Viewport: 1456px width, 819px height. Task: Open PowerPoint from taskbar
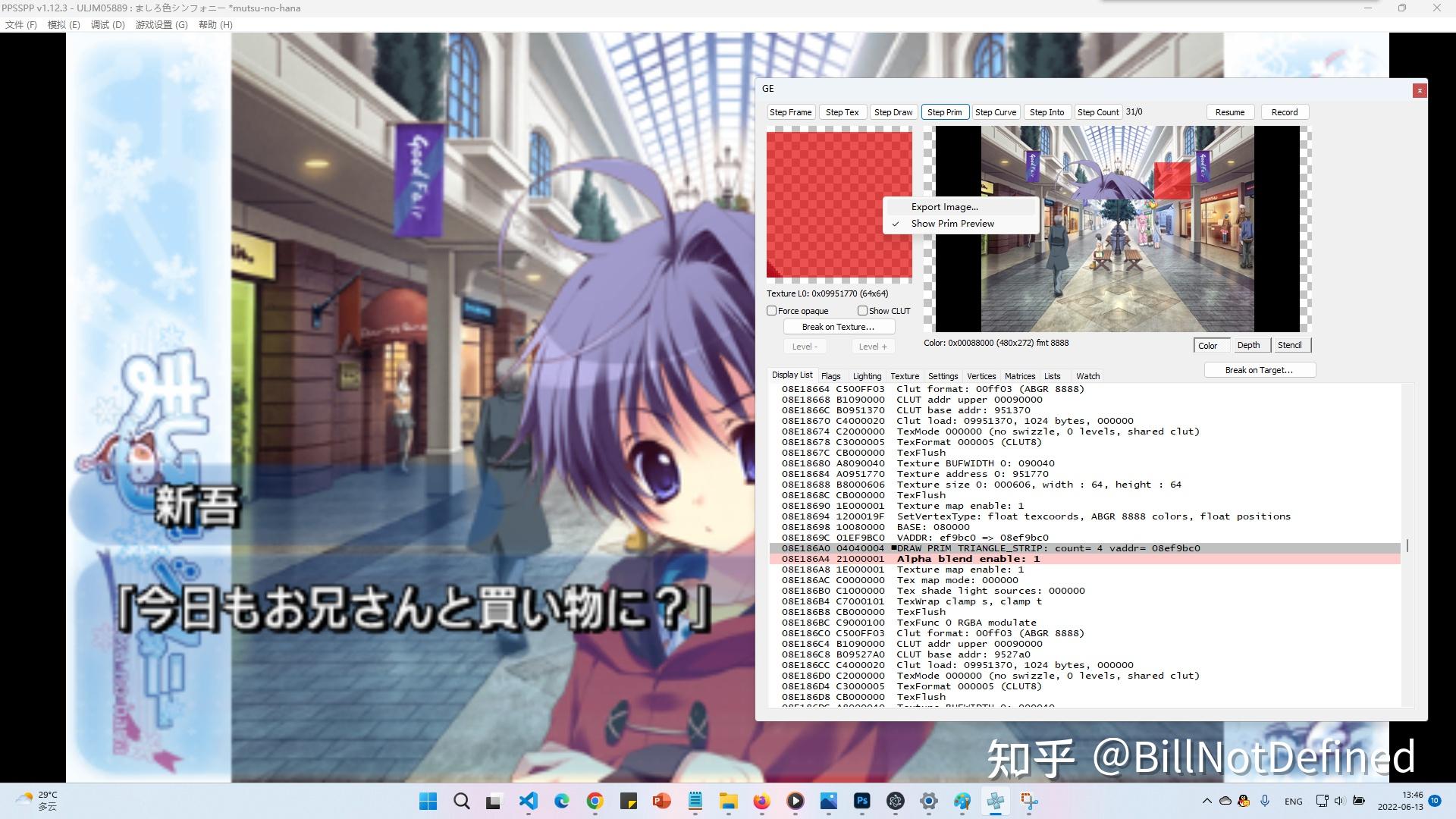tap(662, 801)
